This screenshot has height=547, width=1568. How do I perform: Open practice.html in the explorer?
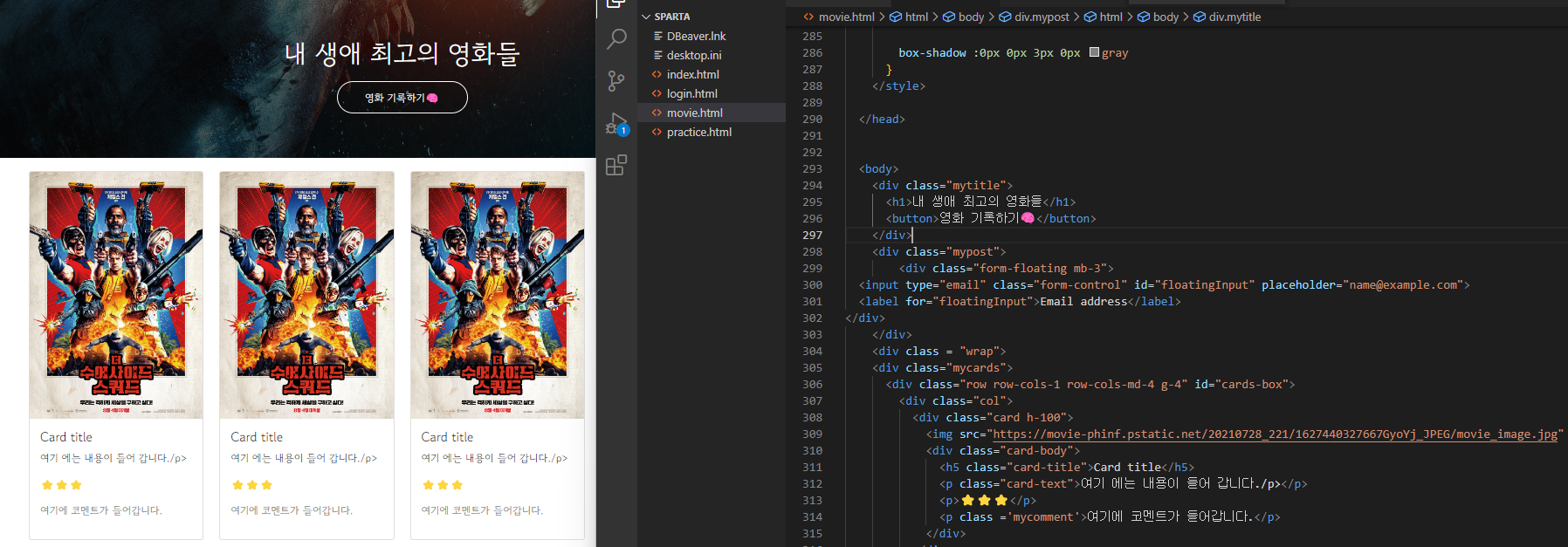(x=699, y=132)
